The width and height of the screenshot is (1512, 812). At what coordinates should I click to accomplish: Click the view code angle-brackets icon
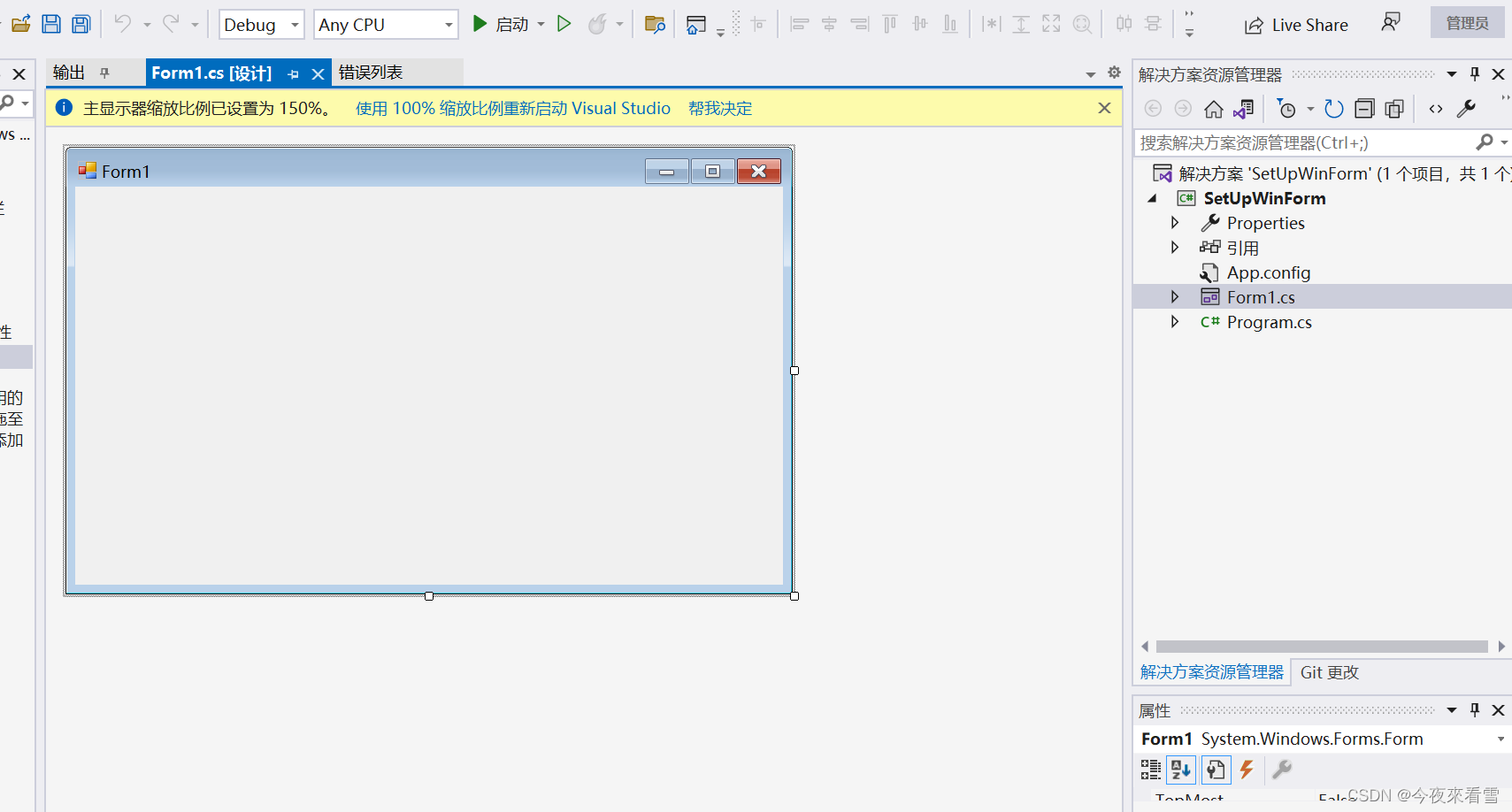1436,109
